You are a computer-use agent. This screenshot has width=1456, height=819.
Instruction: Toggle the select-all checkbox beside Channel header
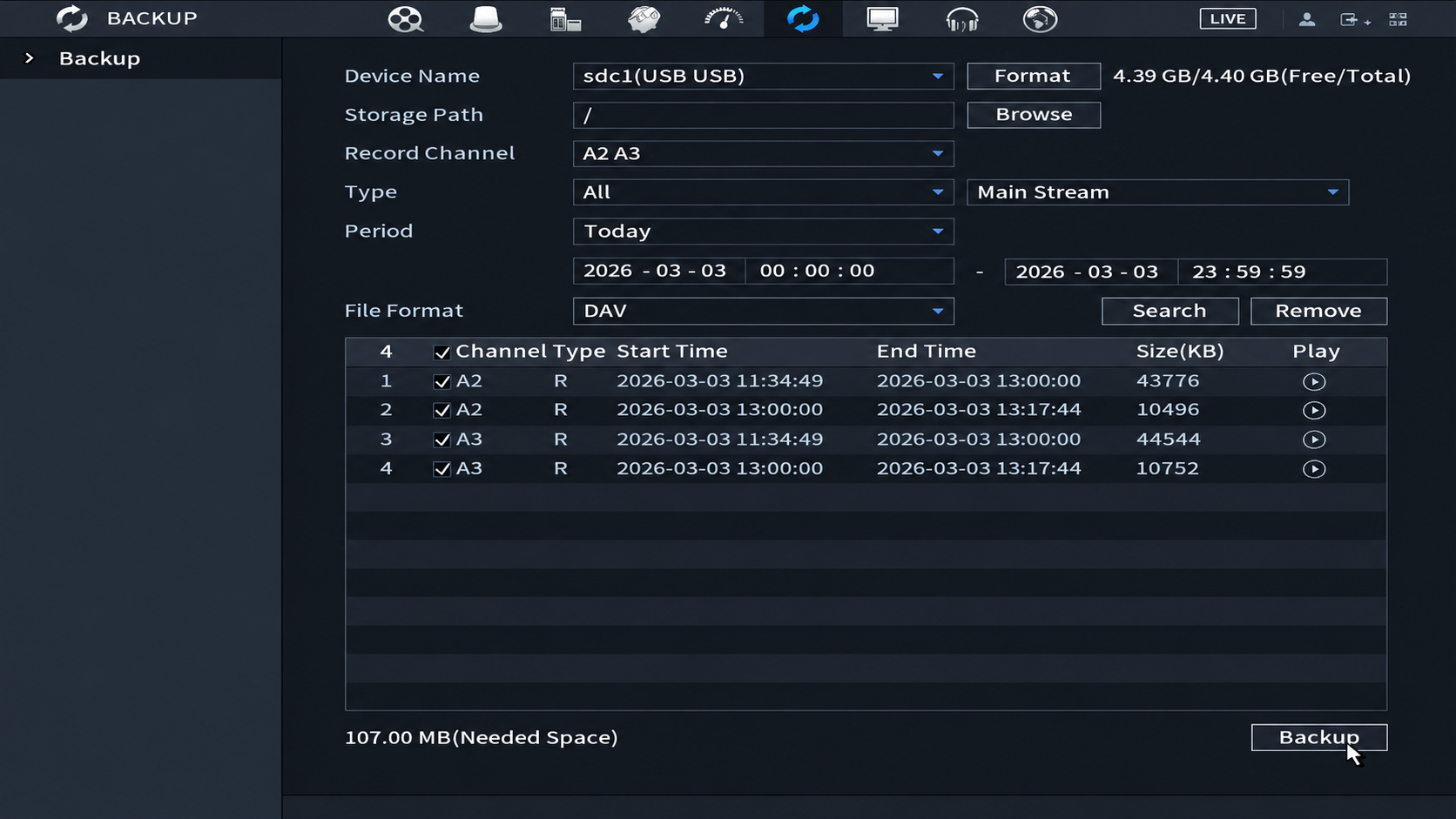[442, 352]
